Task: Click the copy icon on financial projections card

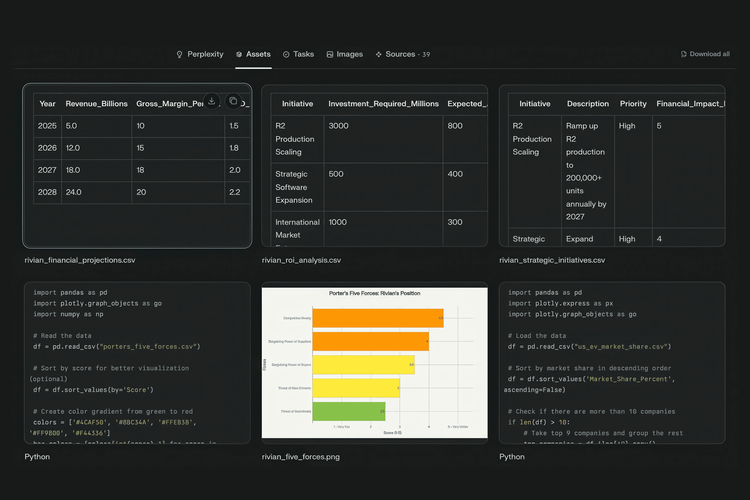Action: pos(233,101)
